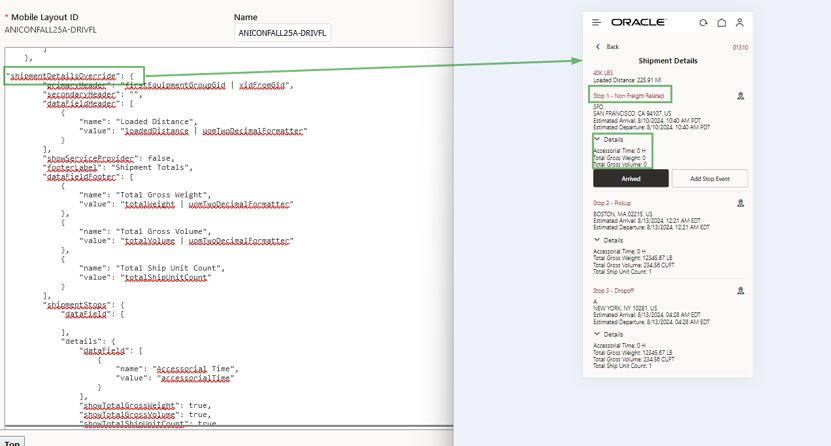The width and height of the screenshot is (831, 446).
Task: Click into the Name input field
Action: pos(282,33)
